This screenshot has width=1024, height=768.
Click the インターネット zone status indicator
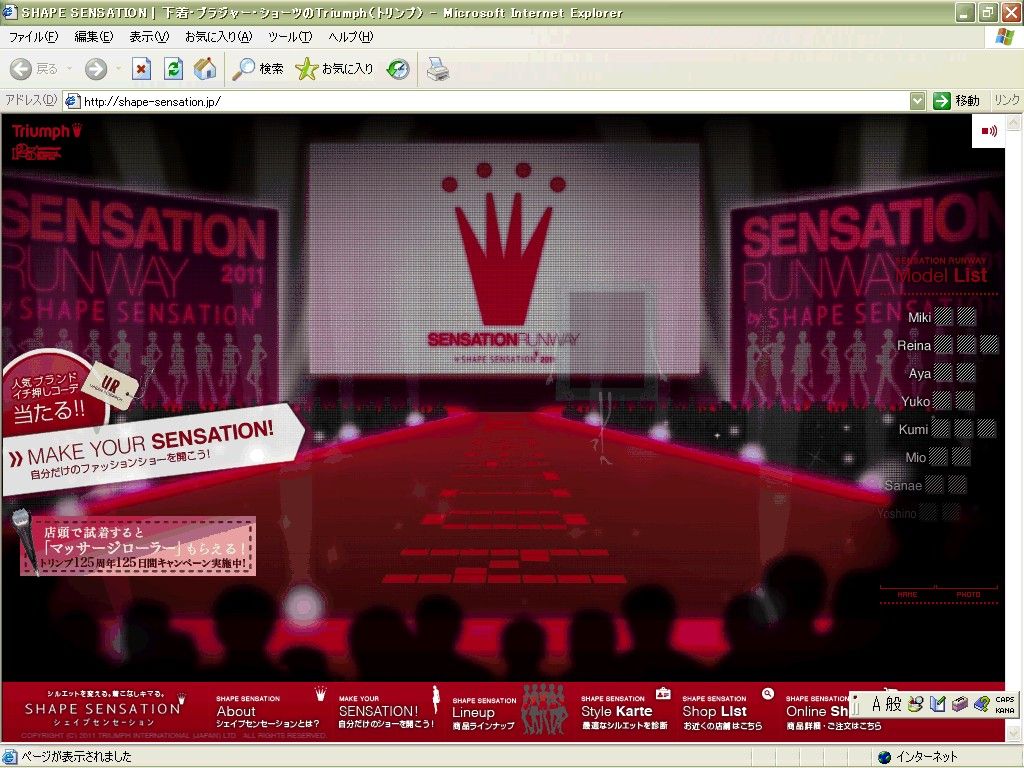[920, 757]
